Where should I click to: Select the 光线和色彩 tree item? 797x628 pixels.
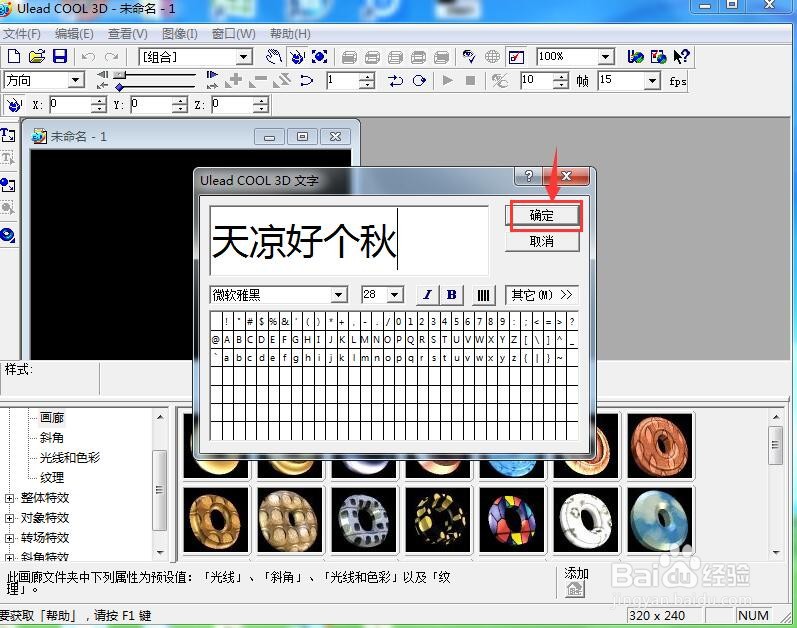click(x=70, y=457)
